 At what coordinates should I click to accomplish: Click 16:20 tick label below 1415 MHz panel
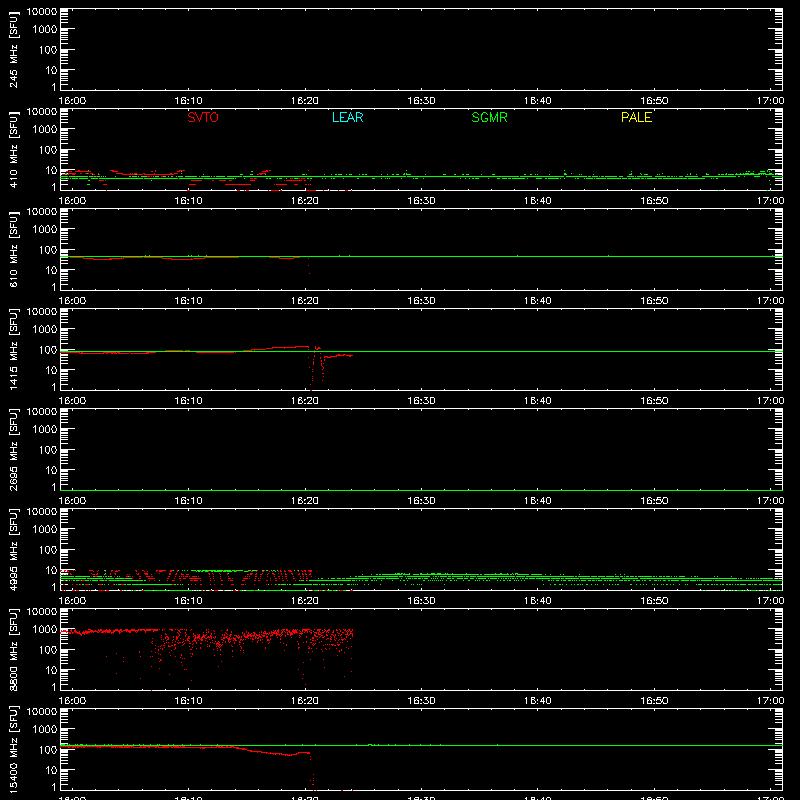tap(305, 401)
